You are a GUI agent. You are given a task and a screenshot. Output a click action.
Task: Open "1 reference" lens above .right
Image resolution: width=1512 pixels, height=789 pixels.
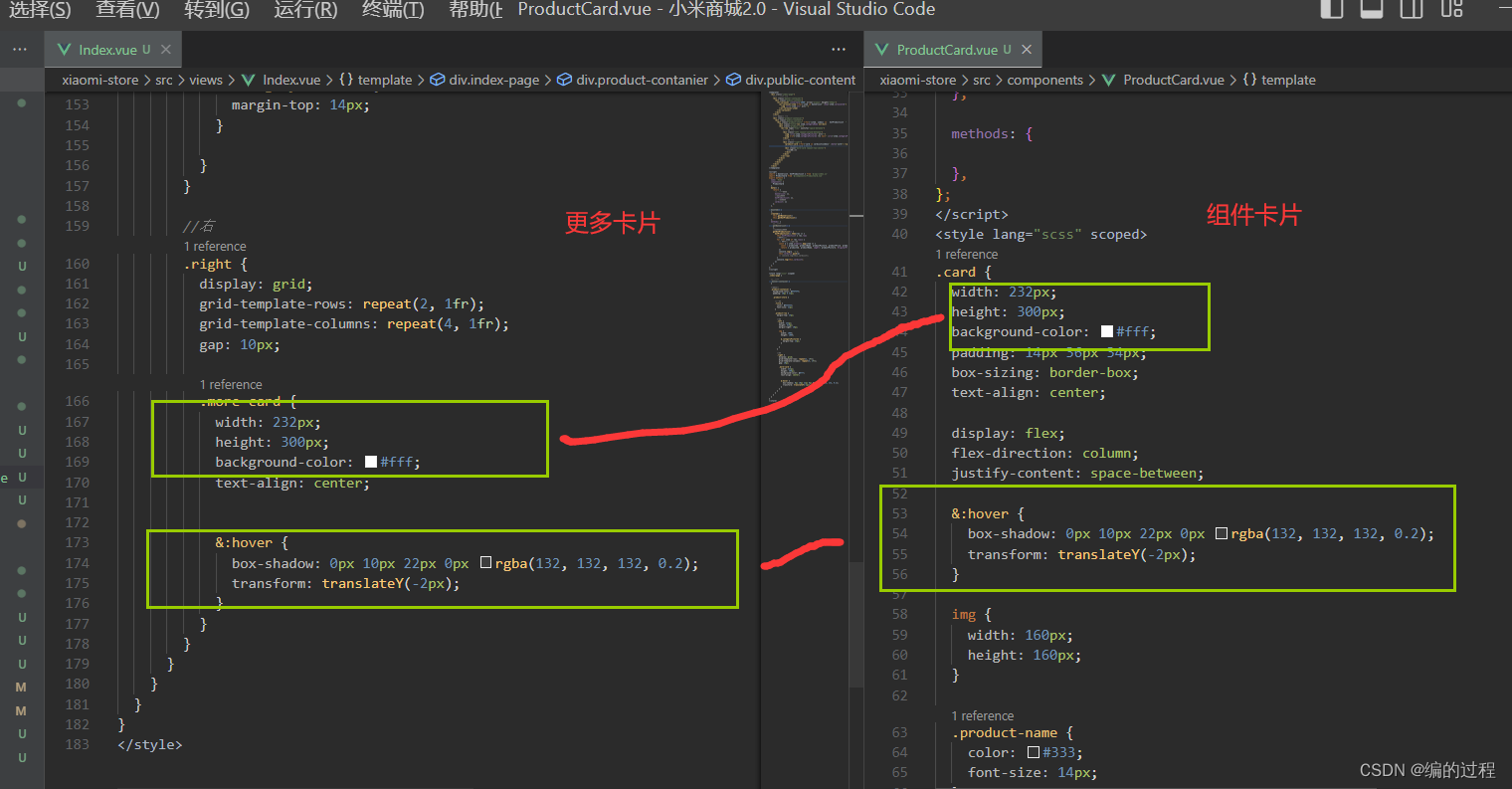[x=215, y=246]
